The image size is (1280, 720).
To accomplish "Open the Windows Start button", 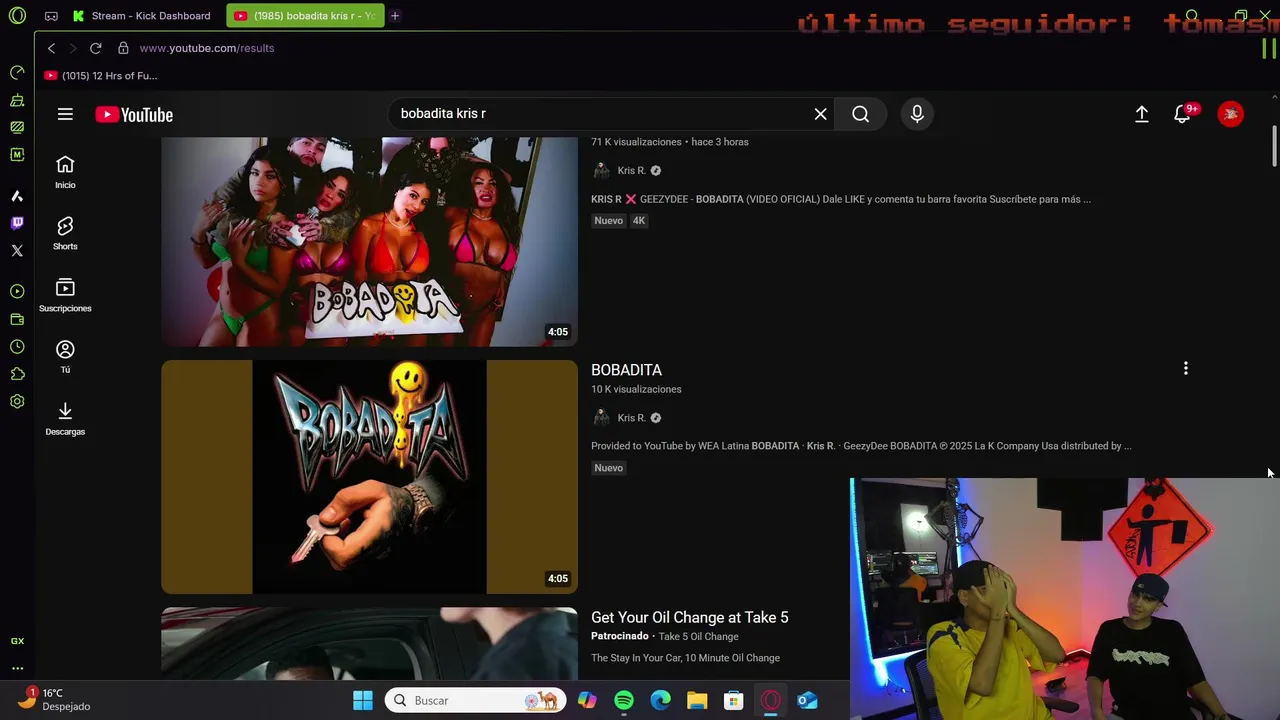I will [x=363, y=701].
